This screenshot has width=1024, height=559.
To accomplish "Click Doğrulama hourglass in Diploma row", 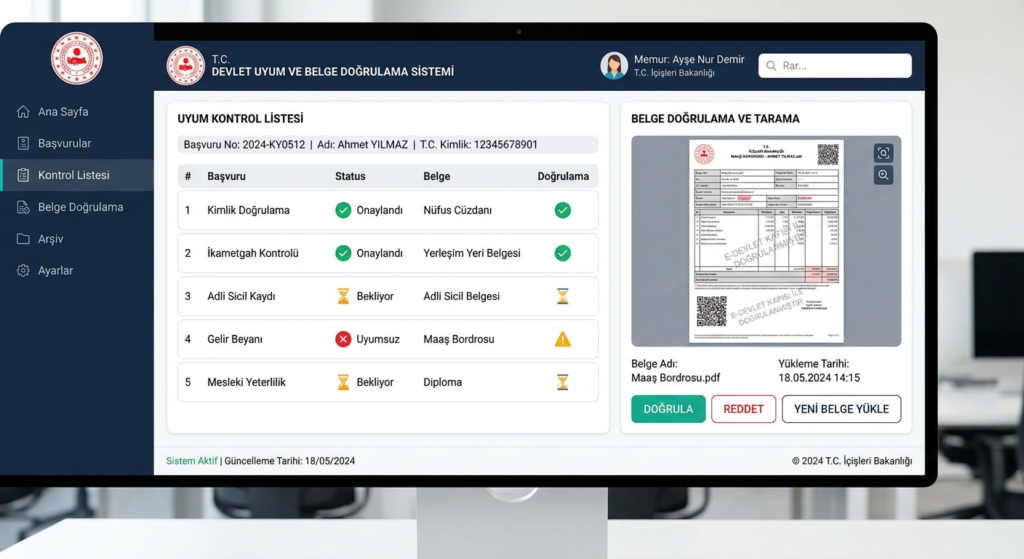I will pos(562,382).
